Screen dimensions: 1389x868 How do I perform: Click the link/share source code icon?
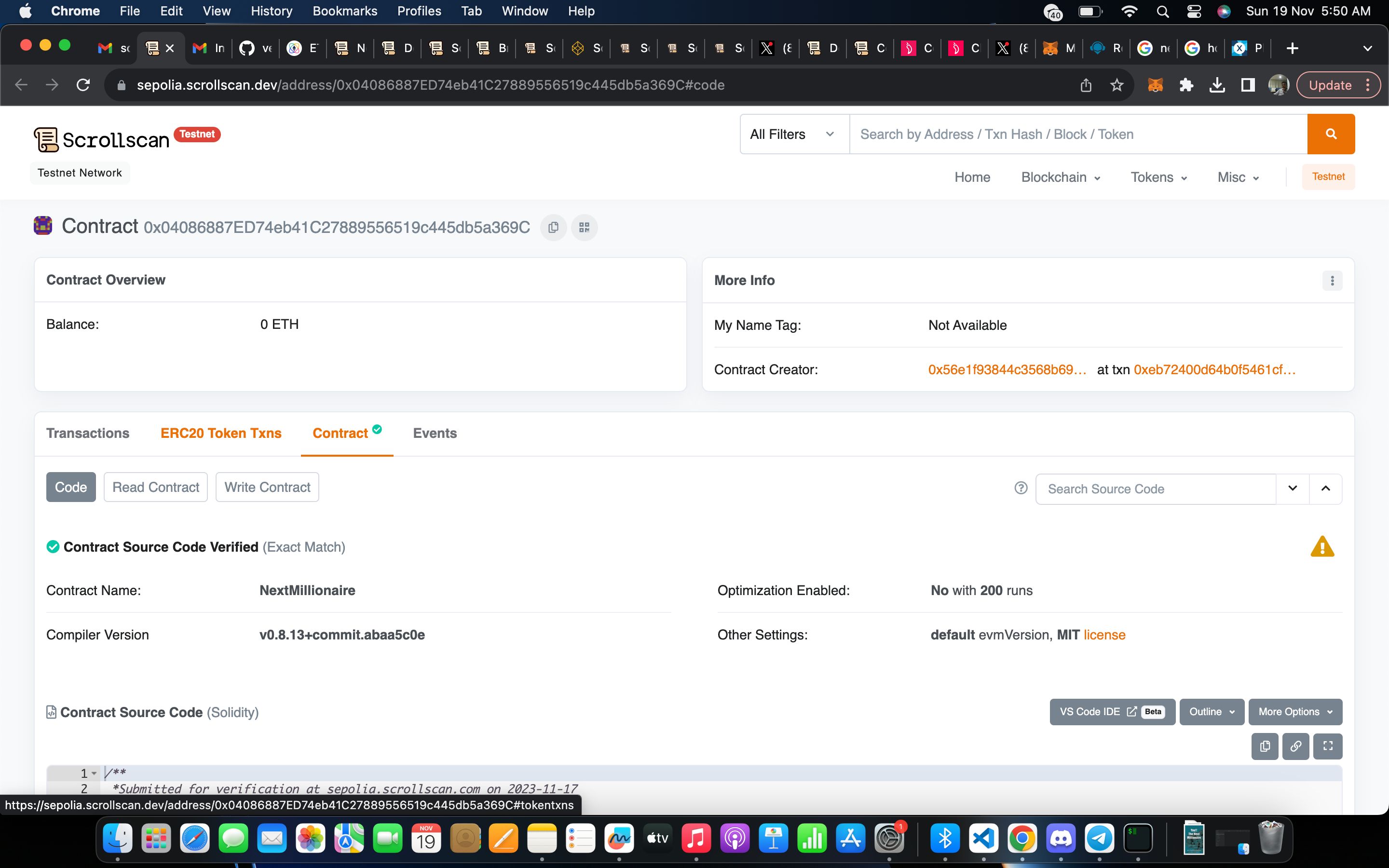(1296, 746)
